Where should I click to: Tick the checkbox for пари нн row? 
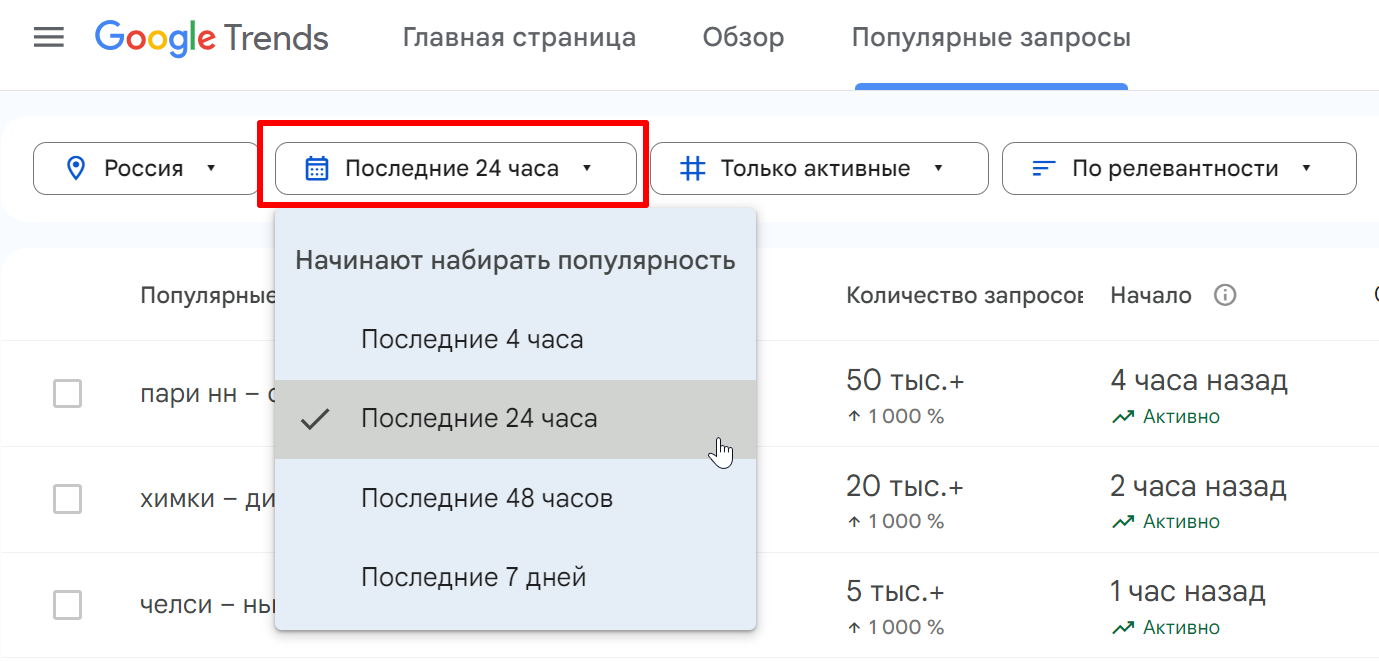pos(67,394)
